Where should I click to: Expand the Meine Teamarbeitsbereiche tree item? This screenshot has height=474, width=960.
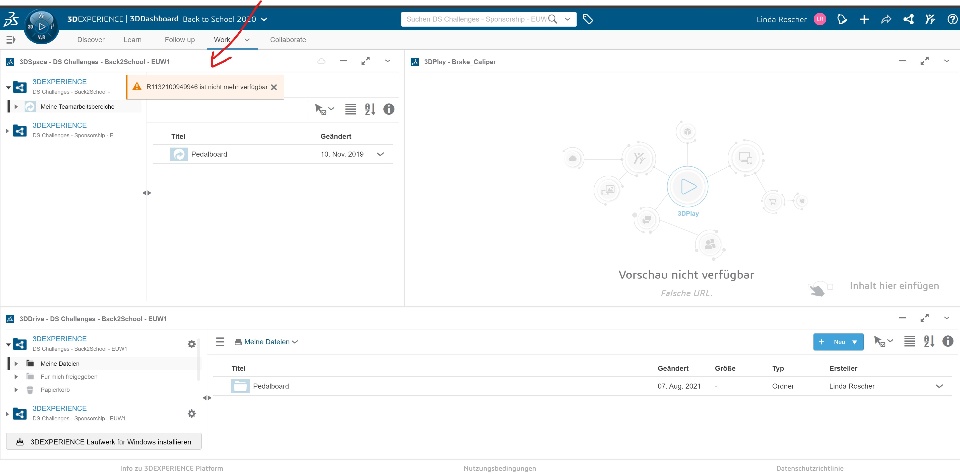pos(16,107)
